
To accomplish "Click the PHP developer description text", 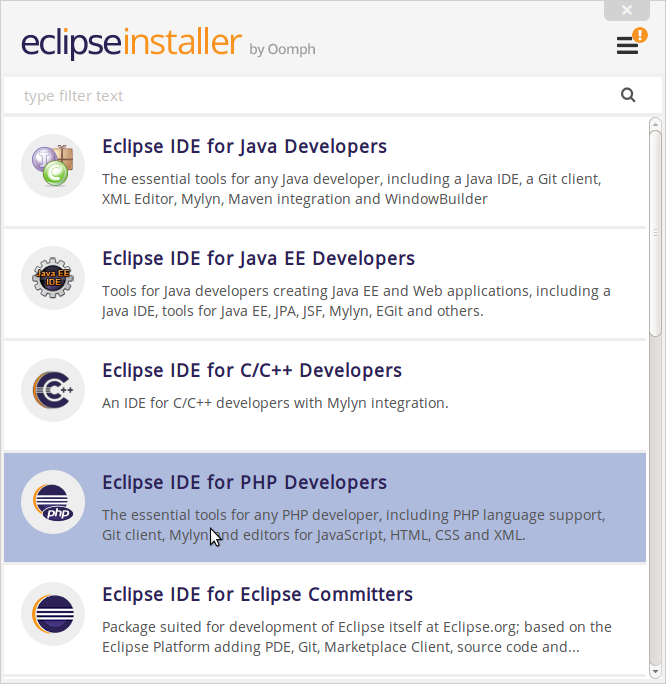I will click(353, 525).
